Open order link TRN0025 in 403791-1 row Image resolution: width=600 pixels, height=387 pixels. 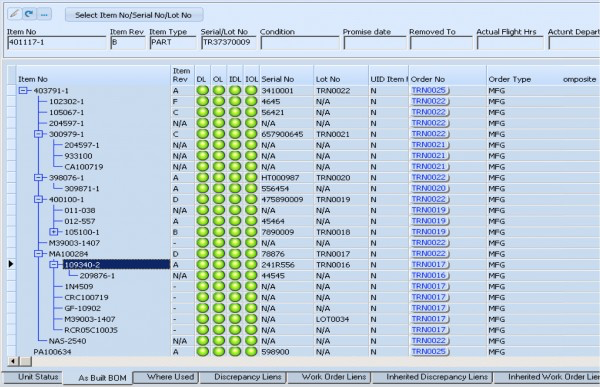pos(429,90)
